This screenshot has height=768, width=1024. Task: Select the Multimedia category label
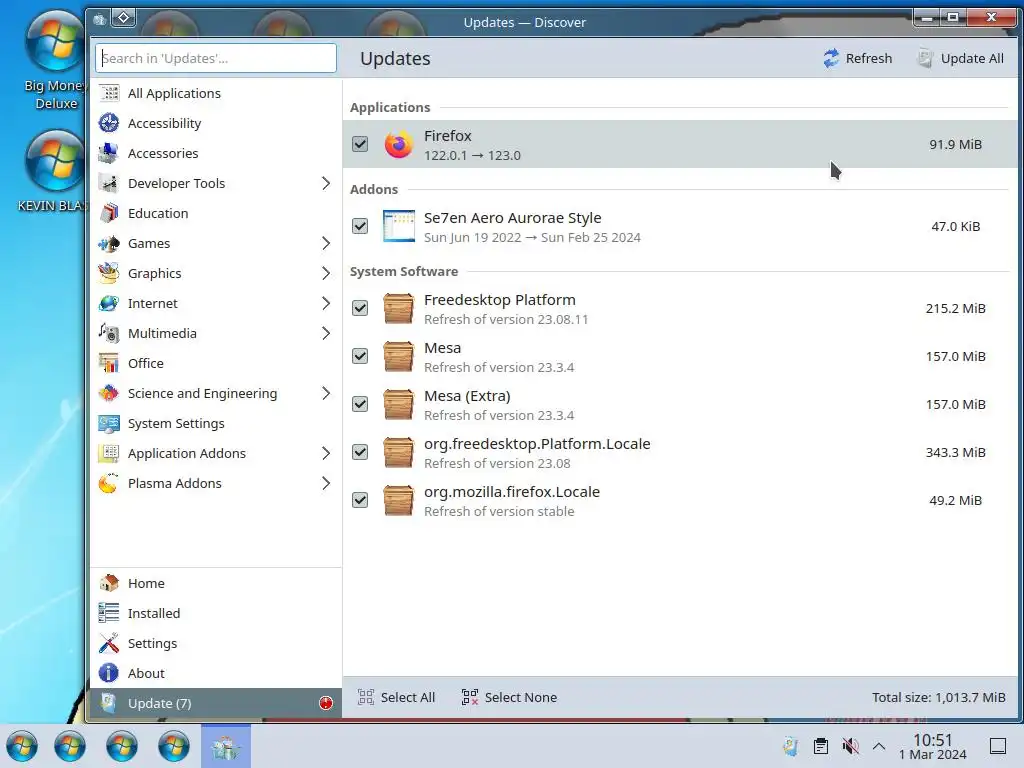pyautogui.click(x=162, y=334)
